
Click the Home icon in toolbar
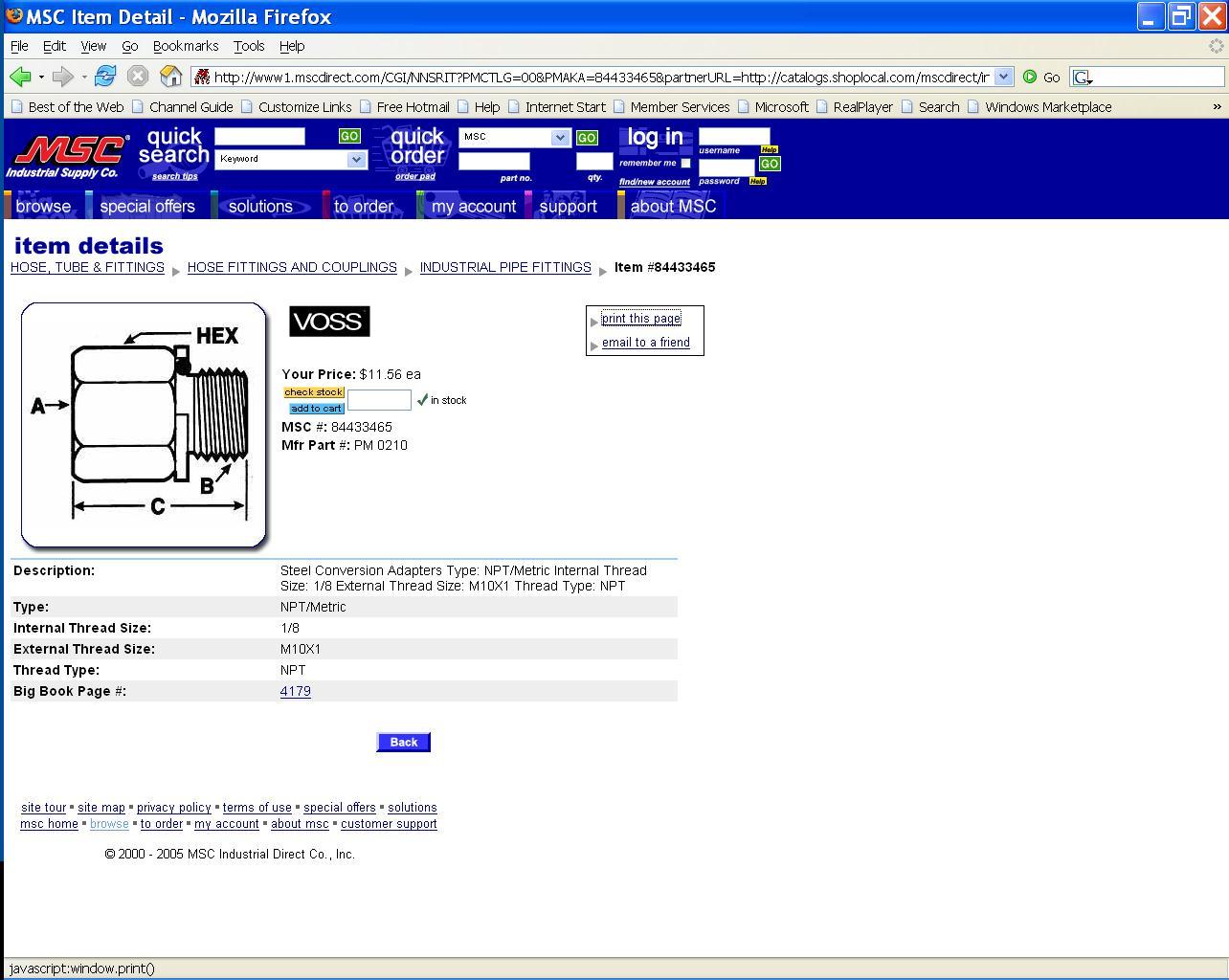point(170,77)
